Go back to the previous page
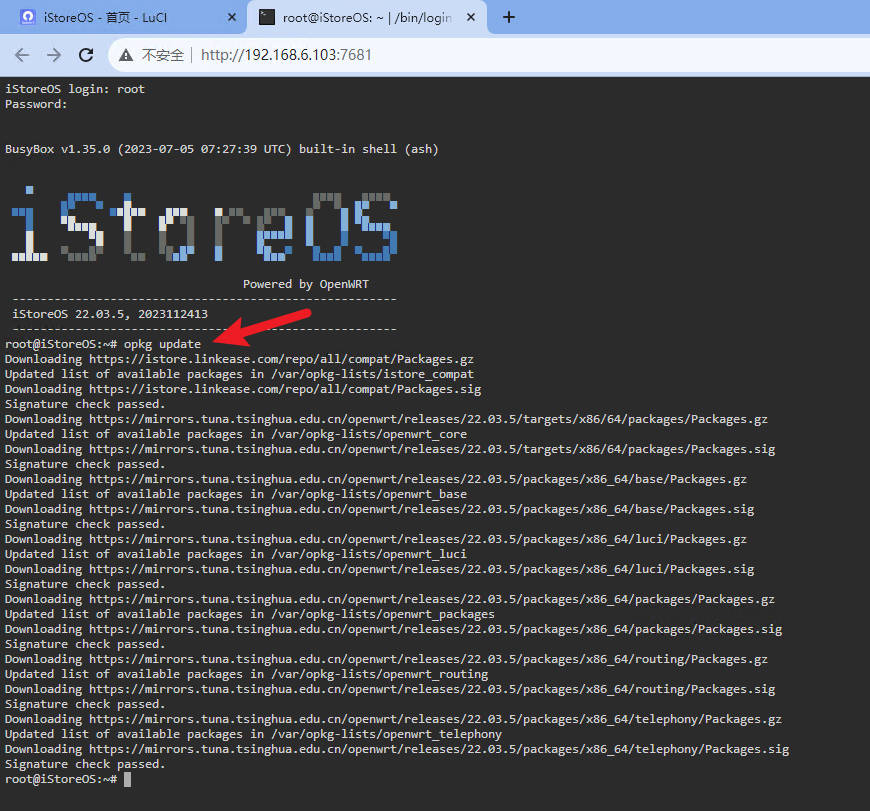Image resolution: width=870 pixels, height=811 pixels. pos(22,55)
